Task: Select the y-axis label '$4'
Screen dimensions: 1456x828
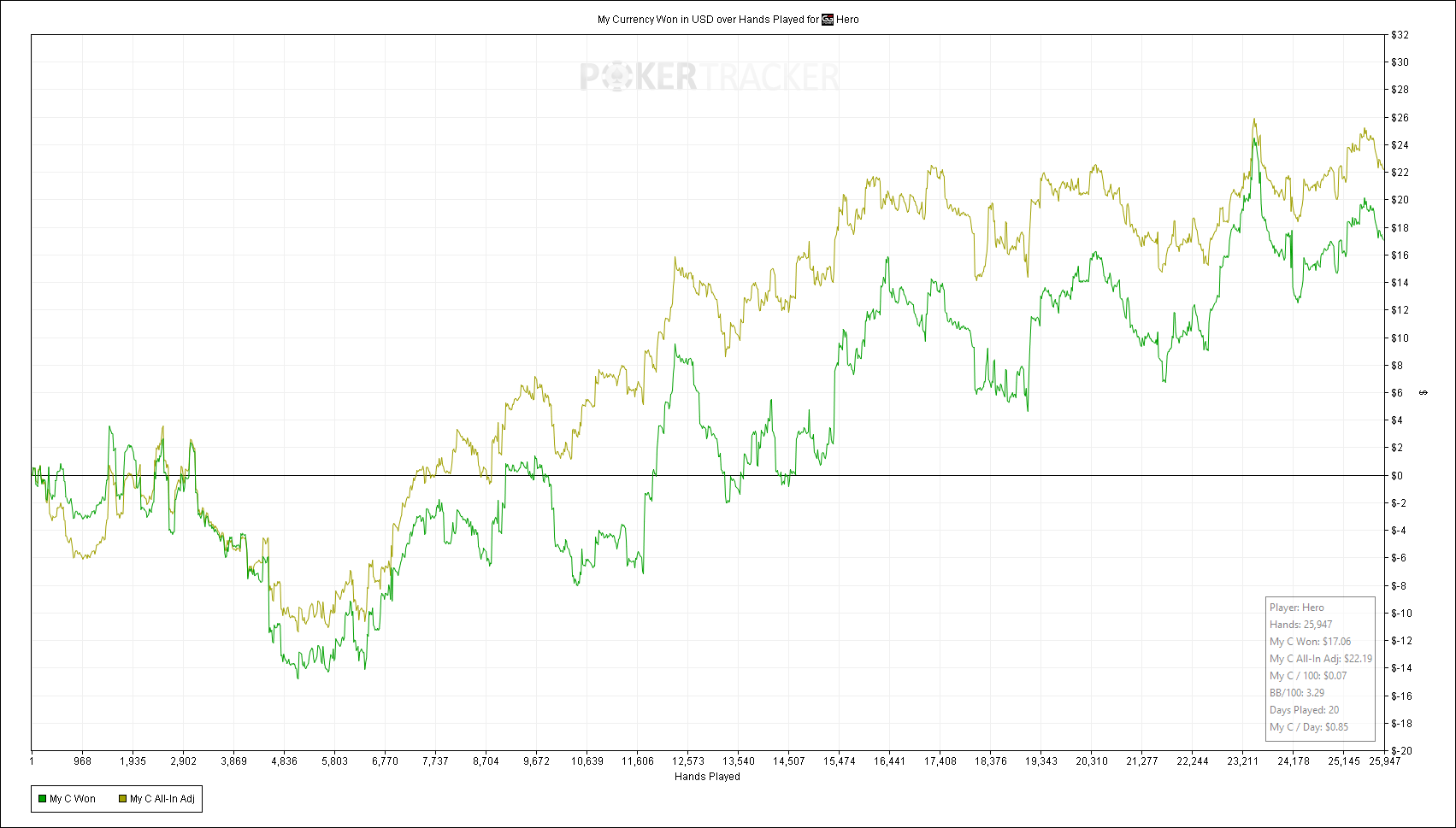Action: click(1397, 420)
